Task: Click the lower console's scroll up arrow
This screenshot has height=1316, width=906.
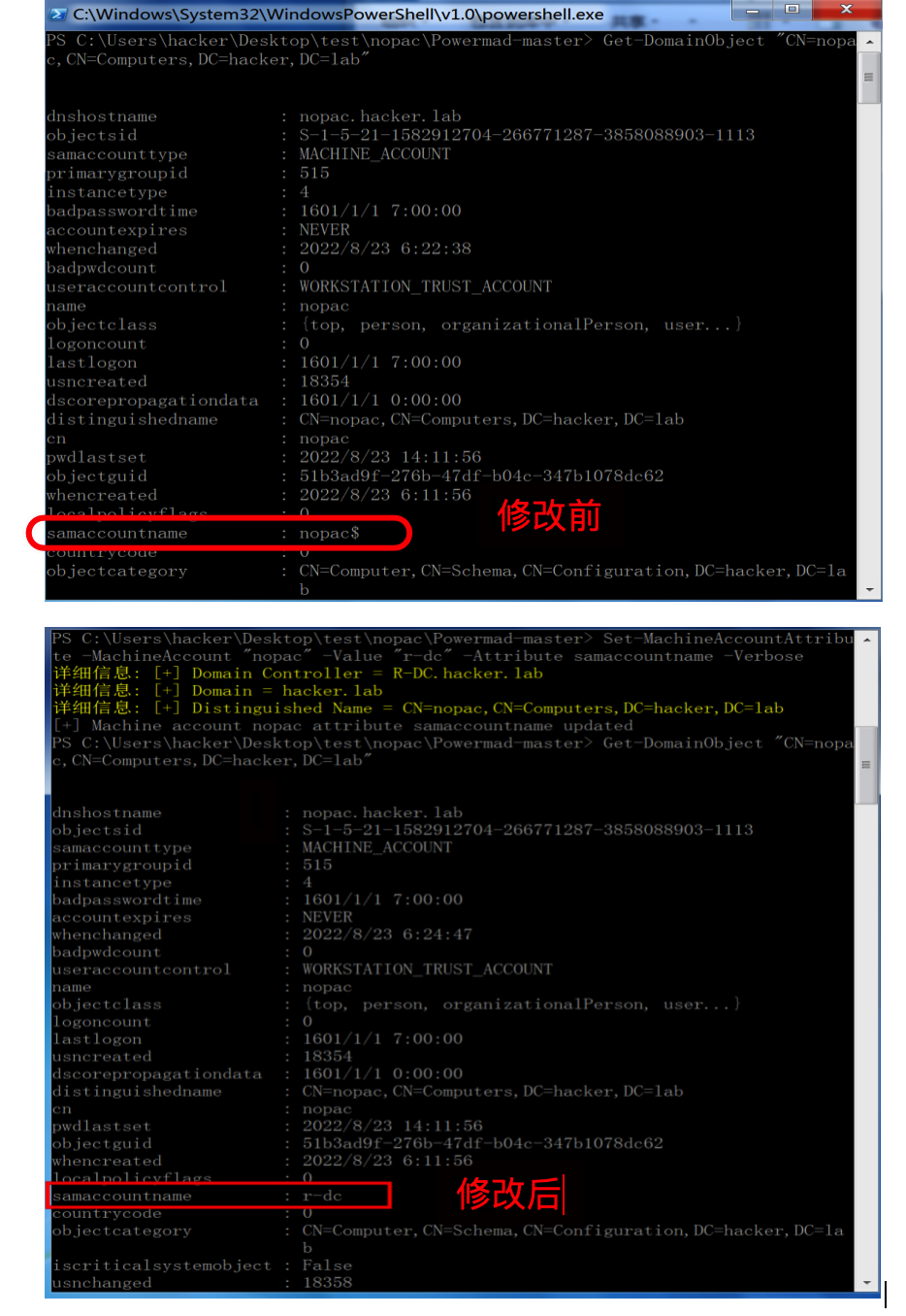Action: 867,640
